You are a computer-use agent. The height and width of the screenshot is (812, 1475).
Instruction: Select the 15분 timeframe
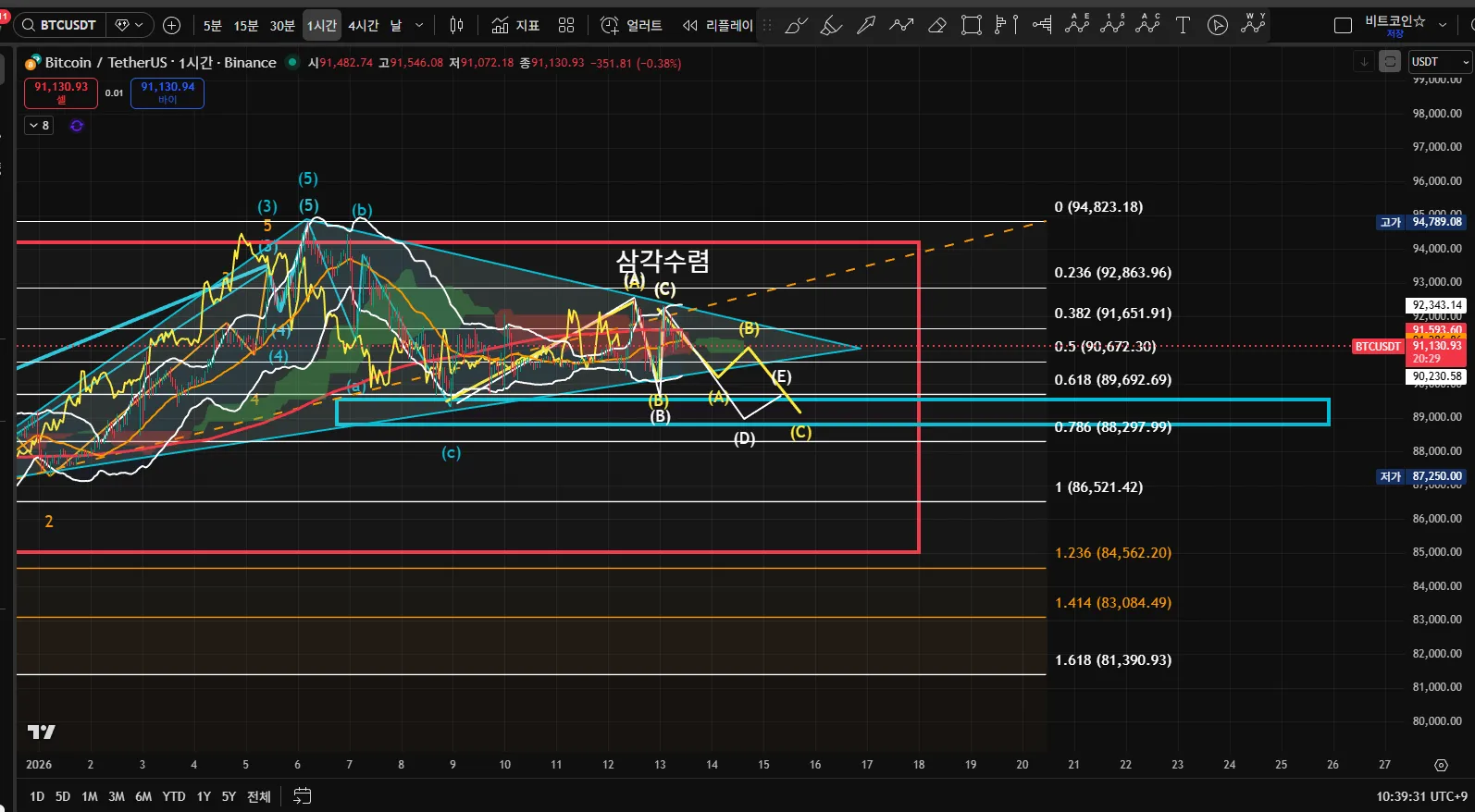(x=246, y=26)
